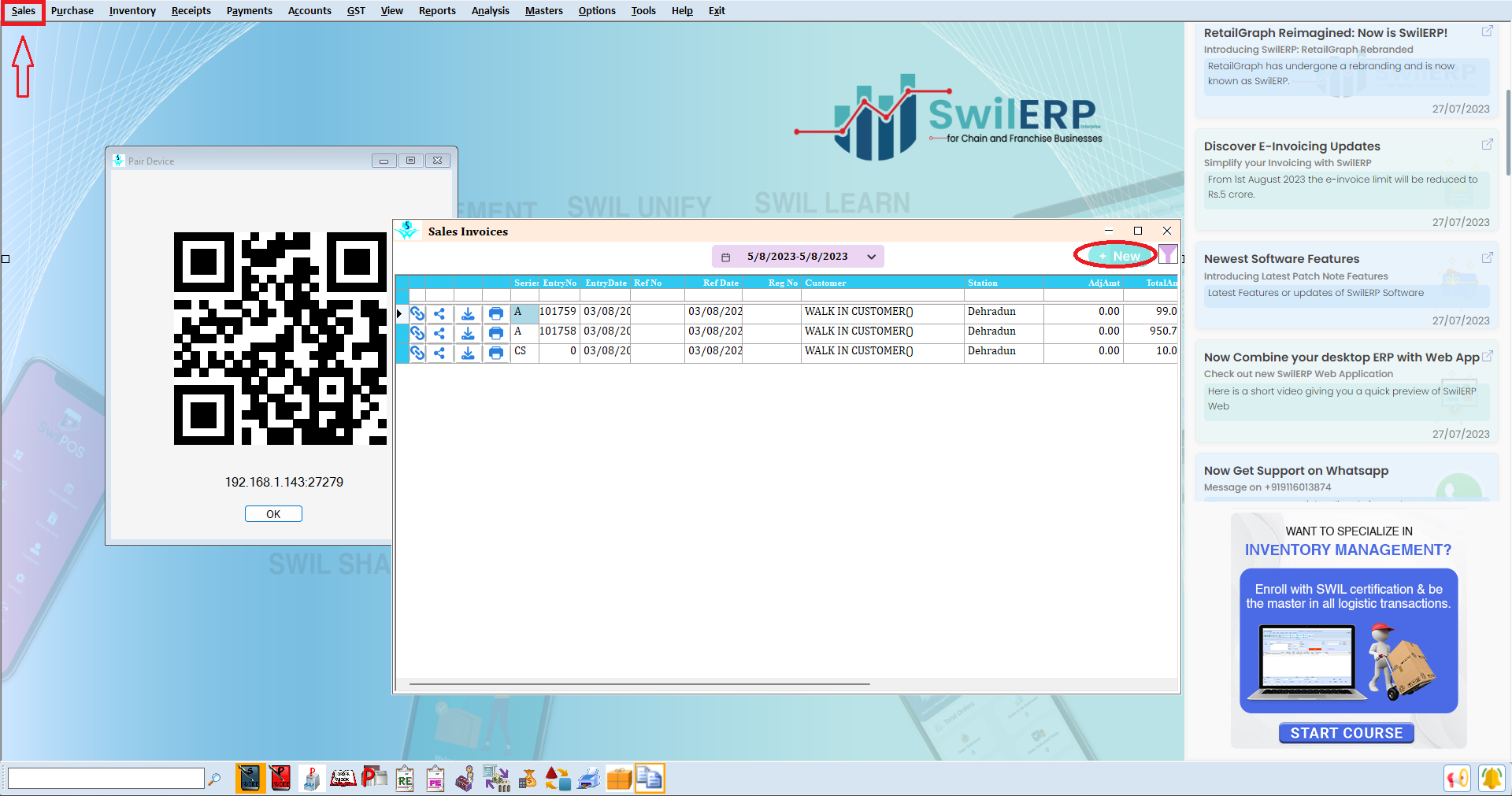
Task: Open Now Combine your desktop ERP with Web App
Action: point(1347,391)
